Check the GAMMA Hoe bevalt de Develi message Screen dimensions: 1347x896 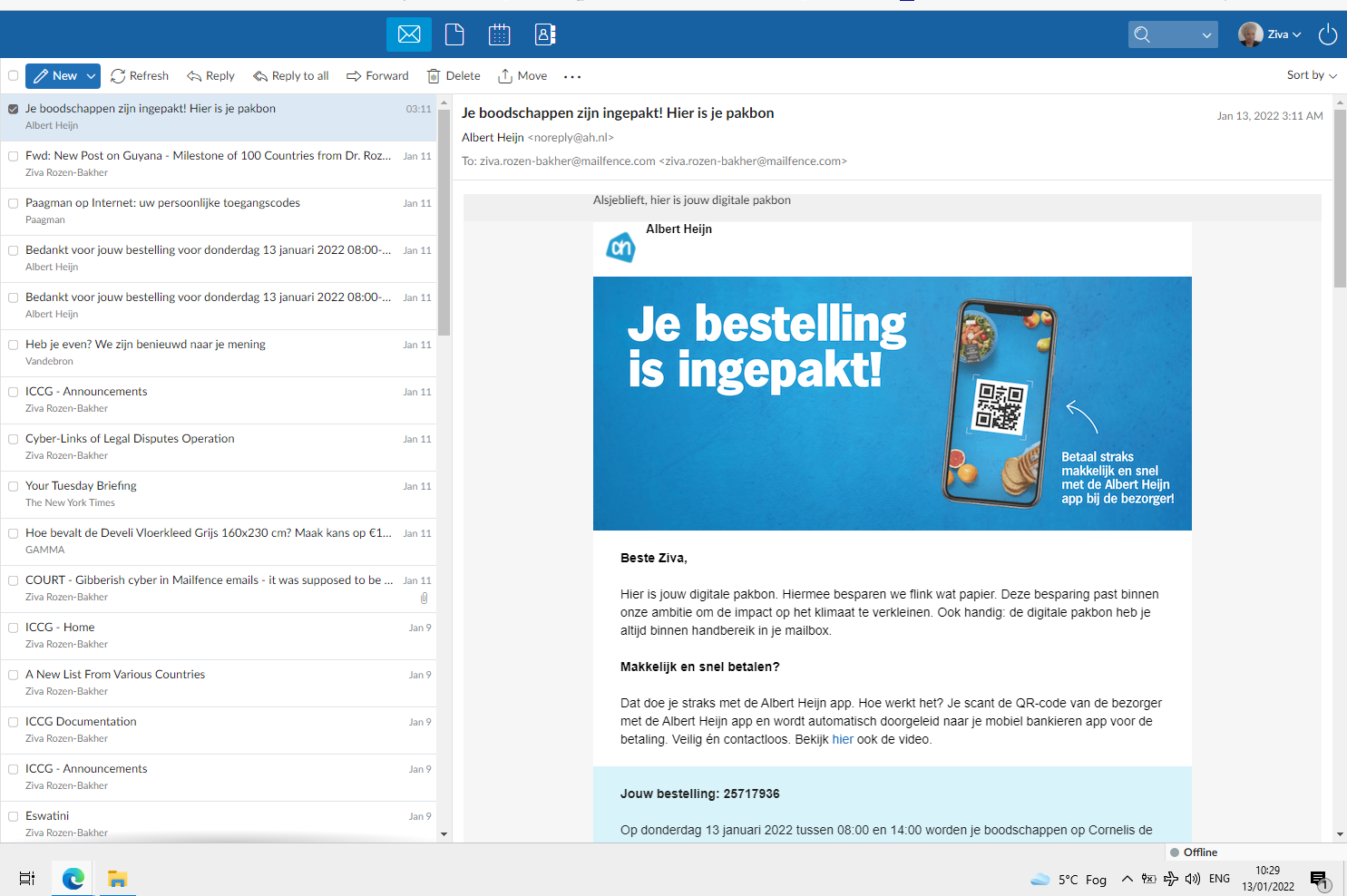[14, 533]
